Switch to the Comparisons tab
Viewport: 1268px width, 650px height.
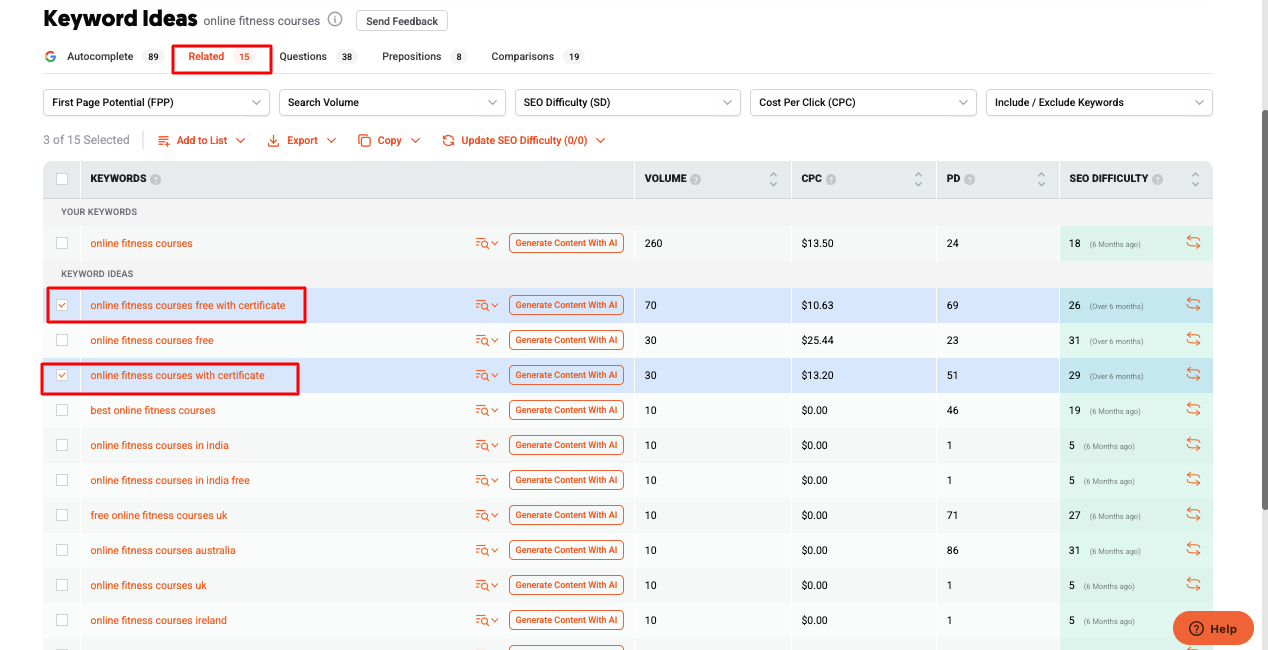click(538, 57)
